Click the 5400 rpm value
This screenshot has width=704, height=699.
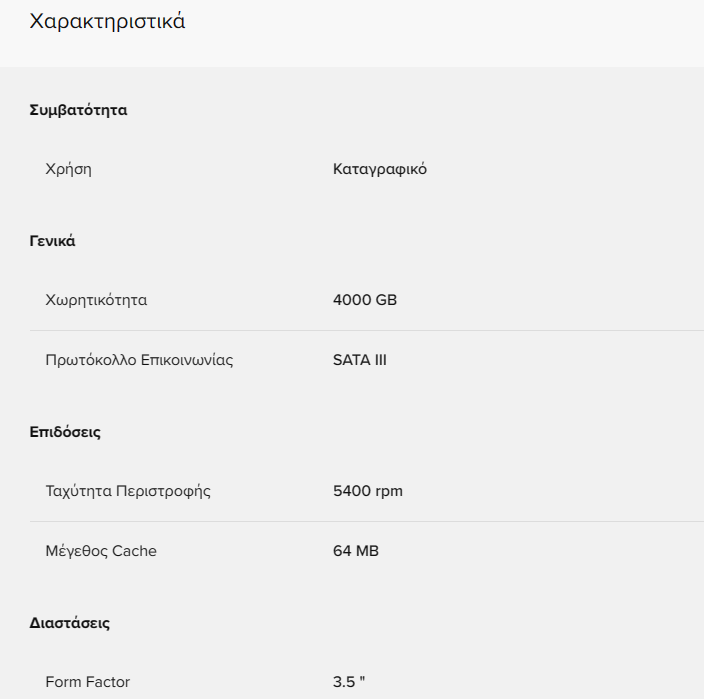[368, 491]
